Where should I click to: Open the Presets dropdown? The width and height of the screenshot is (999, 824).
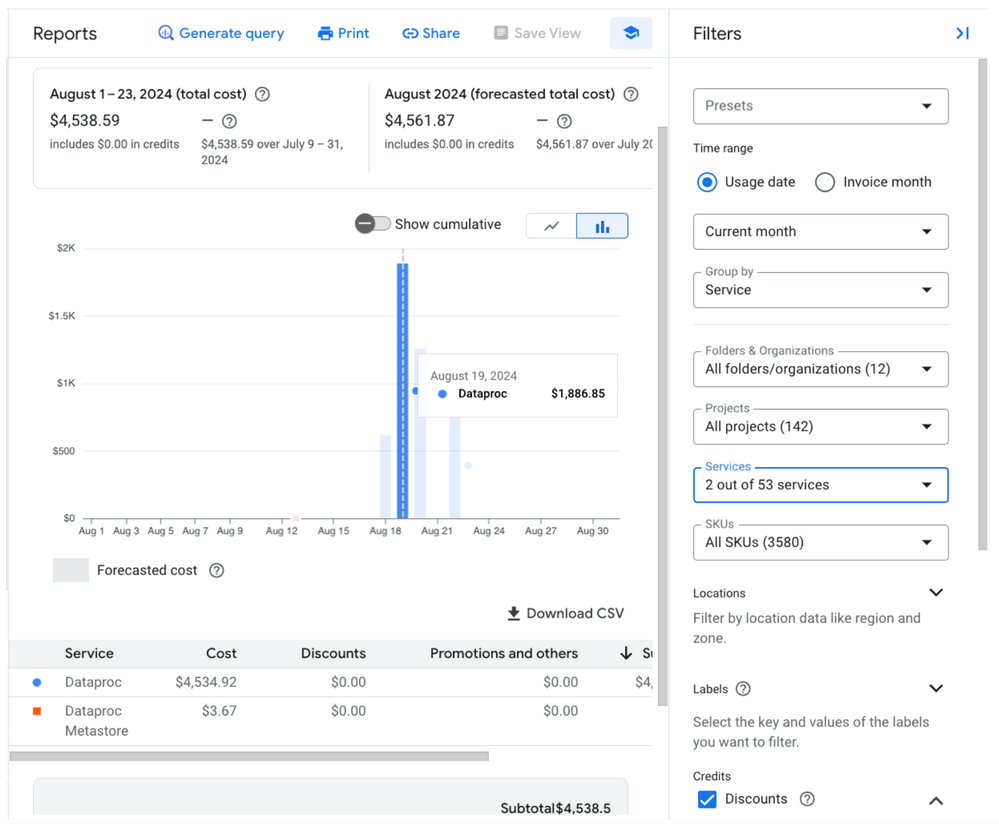[x=821, y=106]
